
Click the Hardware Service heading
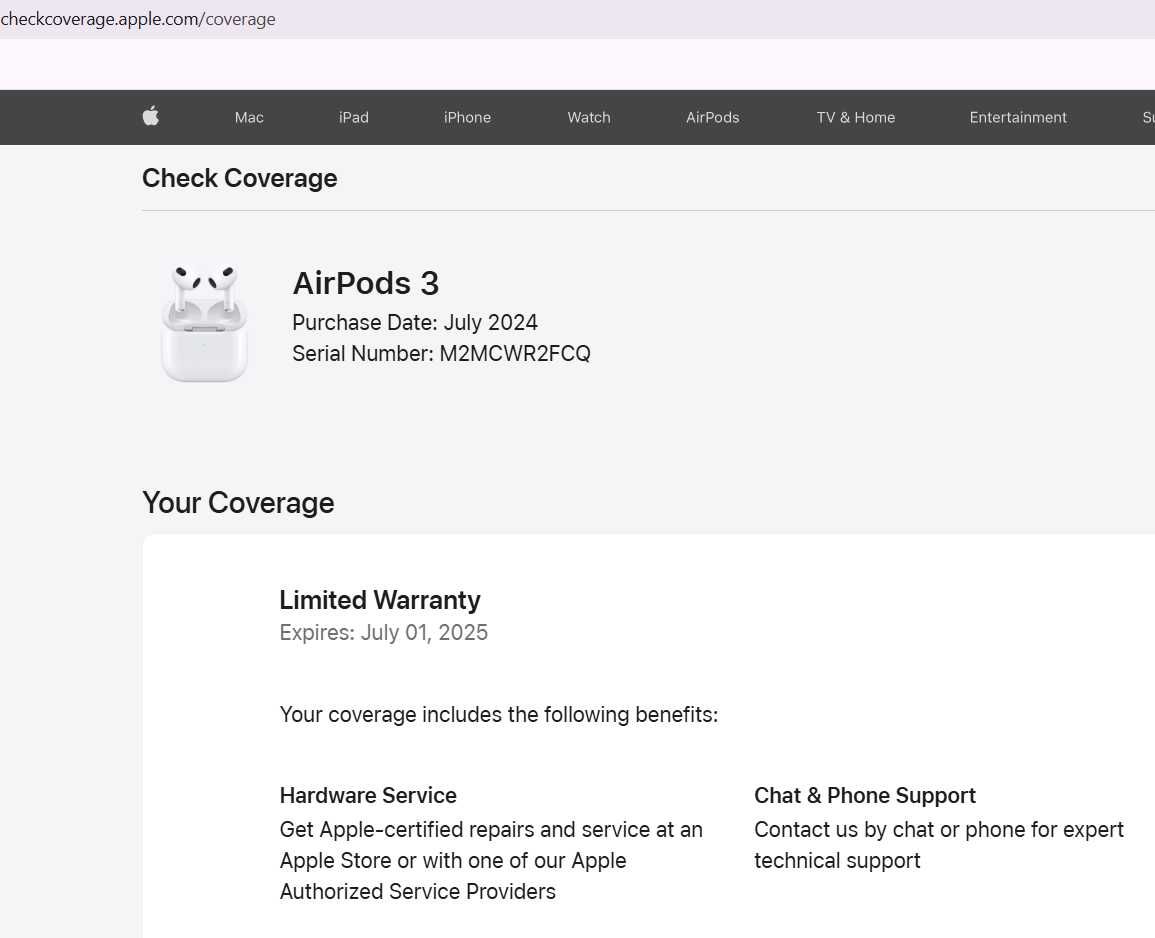368,796
